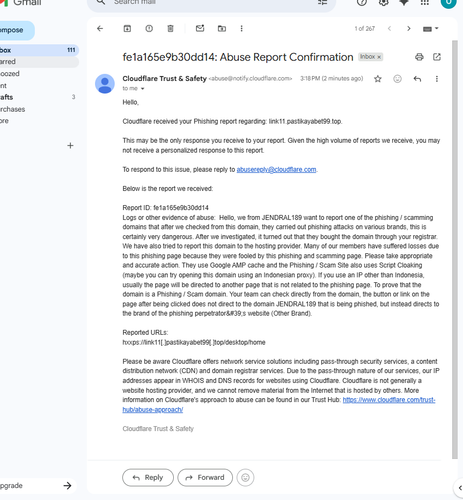Open the Purchases category
The width and height of the screenshot is (463, 500).
coord(39,109)
